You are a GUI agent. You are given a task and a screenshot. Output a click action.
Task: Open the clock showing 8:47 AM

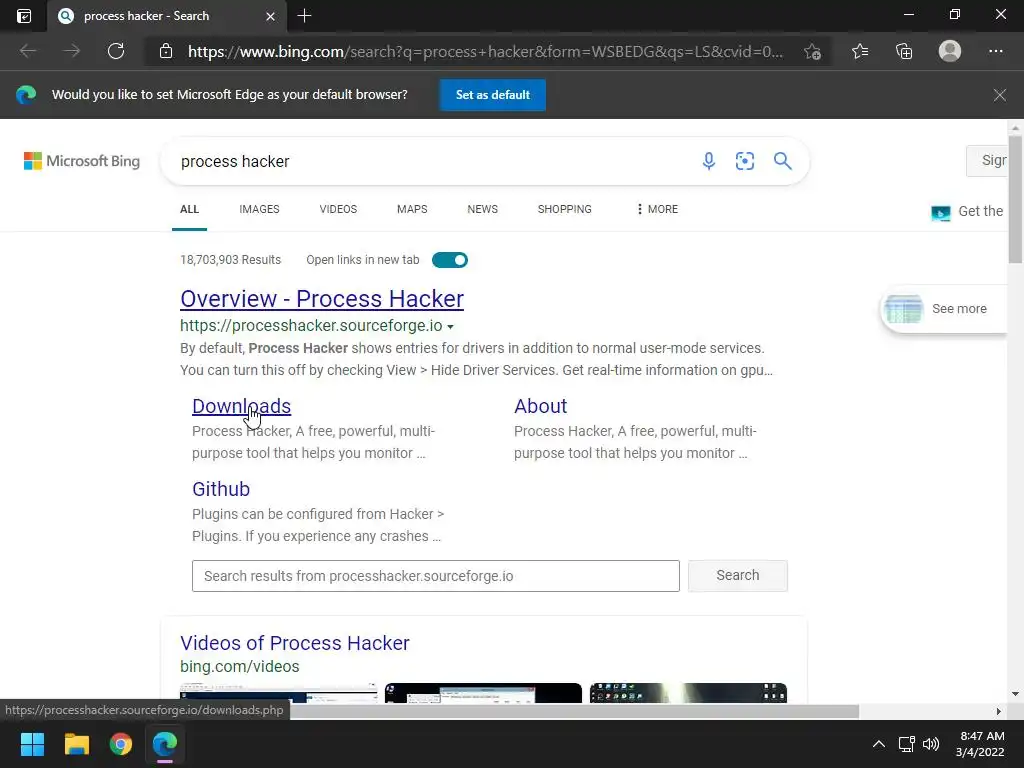[981, 744]
